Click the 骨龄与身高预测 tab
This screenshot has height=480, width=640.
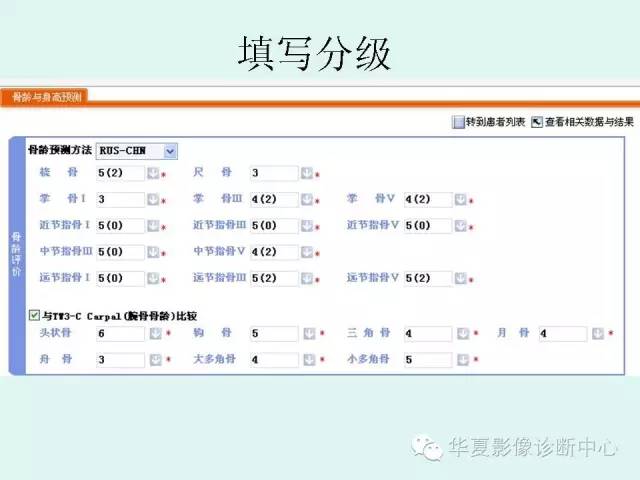click(x=45, y=97)
